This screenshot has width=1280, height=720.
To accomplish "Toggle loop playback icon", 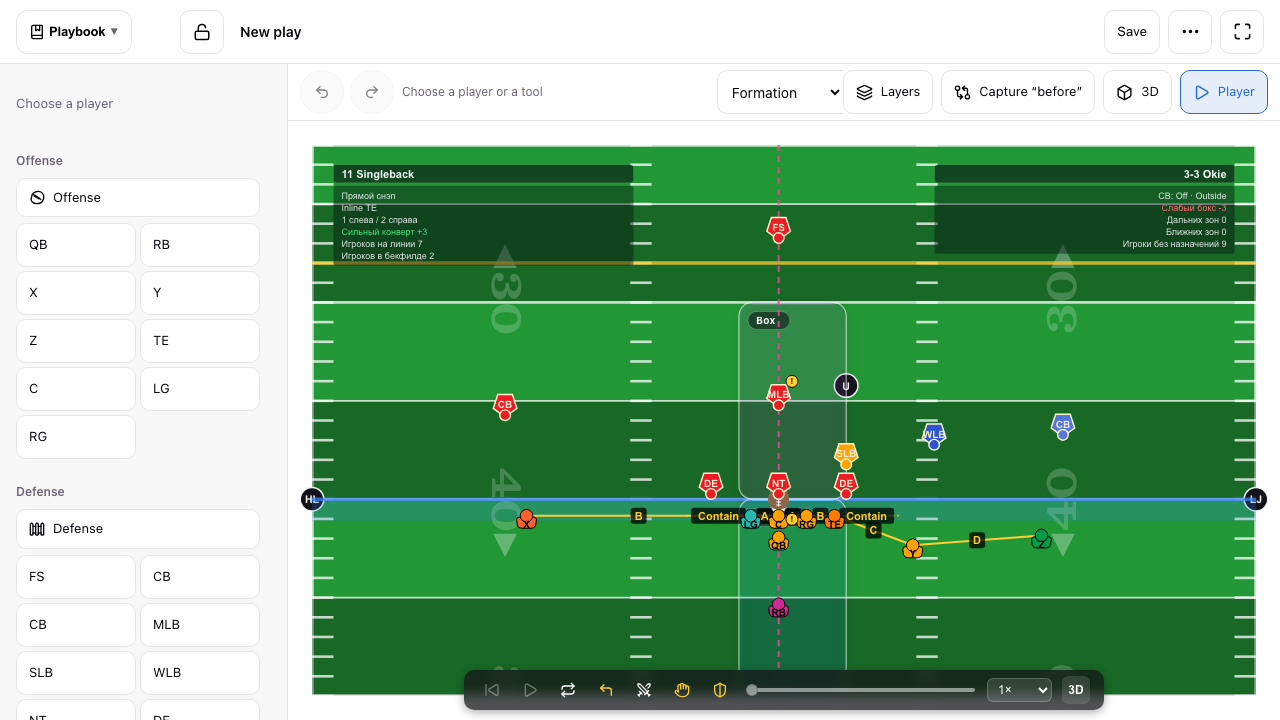I will point(568,690).
